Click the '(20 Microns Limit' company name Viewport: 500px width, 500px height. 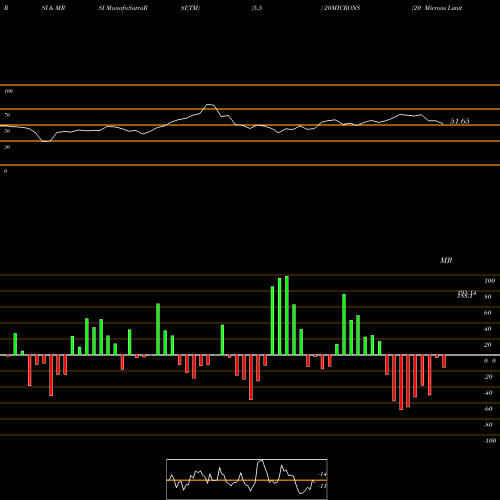coord(437,8)
